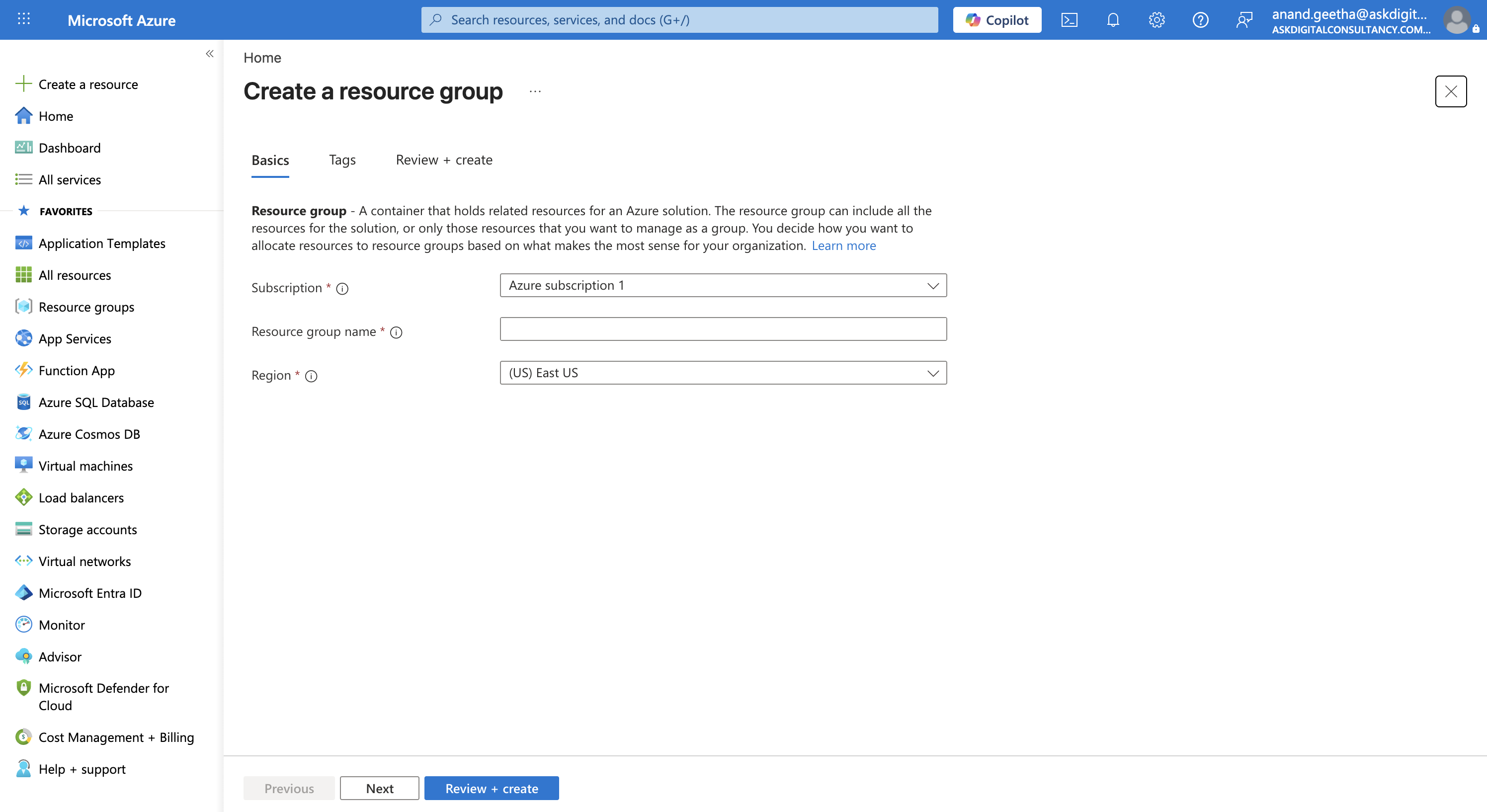Go to the Home breadcrumb
Screen dimensions: 1487x812
[262, 58]
